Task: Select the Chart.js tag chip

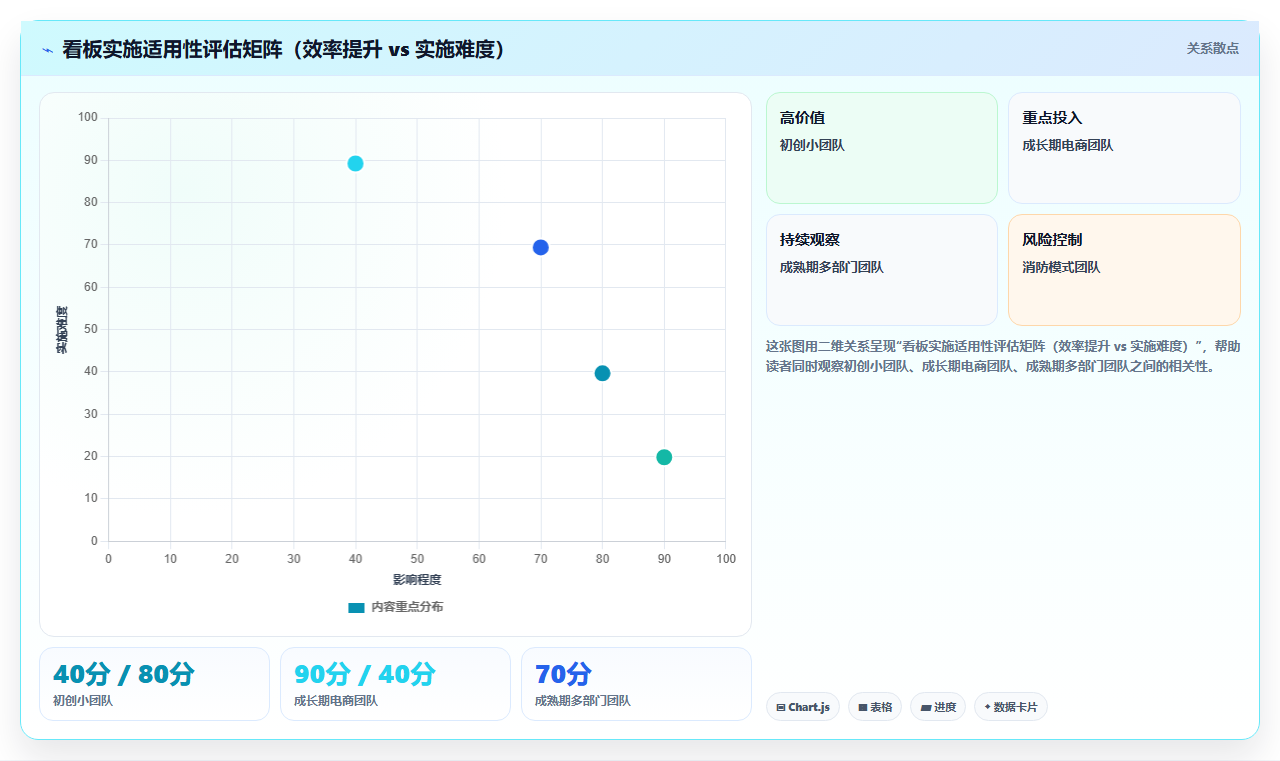Action: [803, 707]
